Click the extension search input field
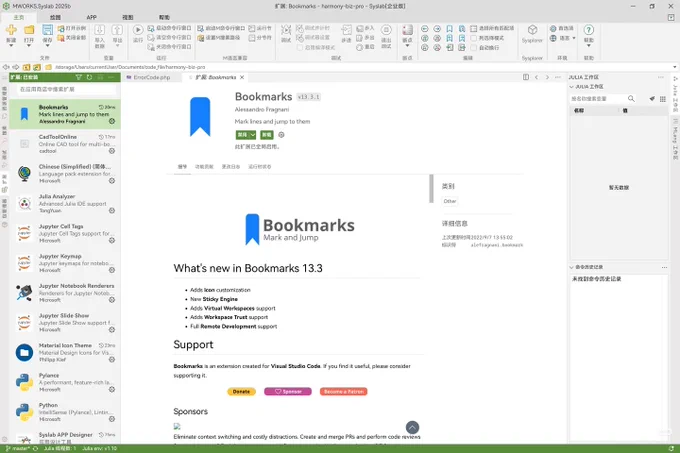This screenshot has height=453, width=680. coord(66,89)
